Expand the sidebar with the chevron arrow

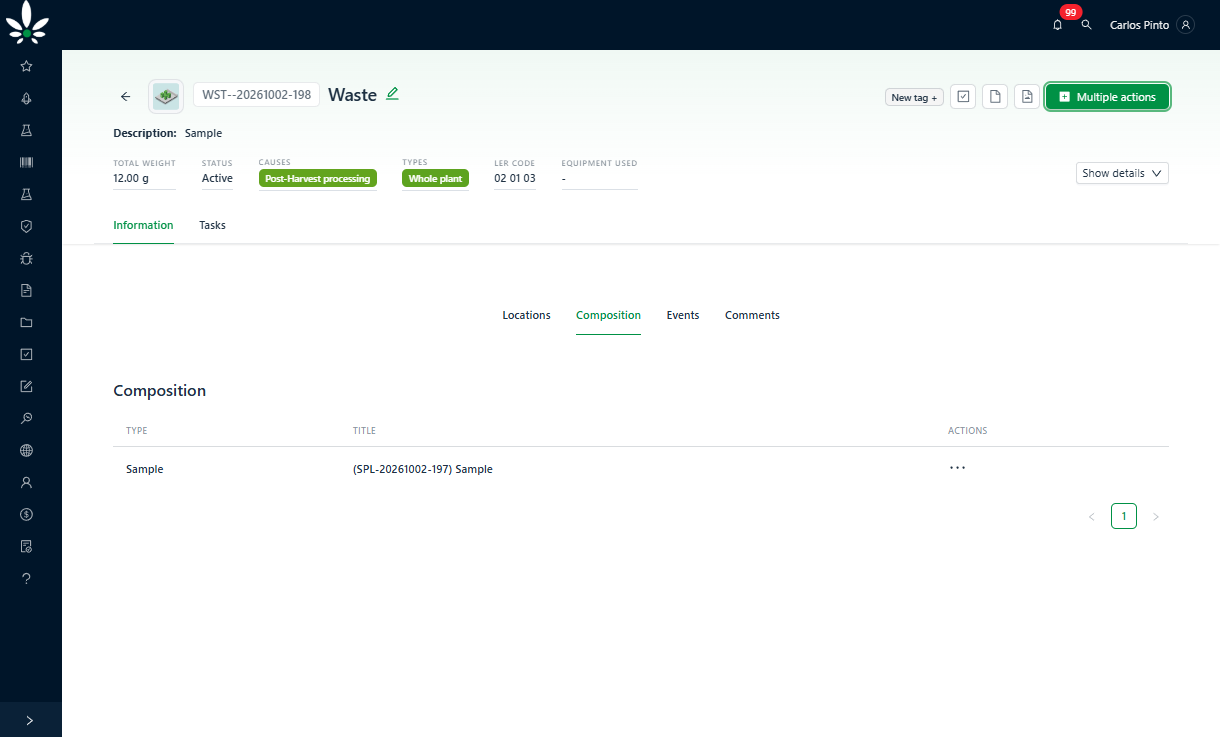tap(30, 720)
